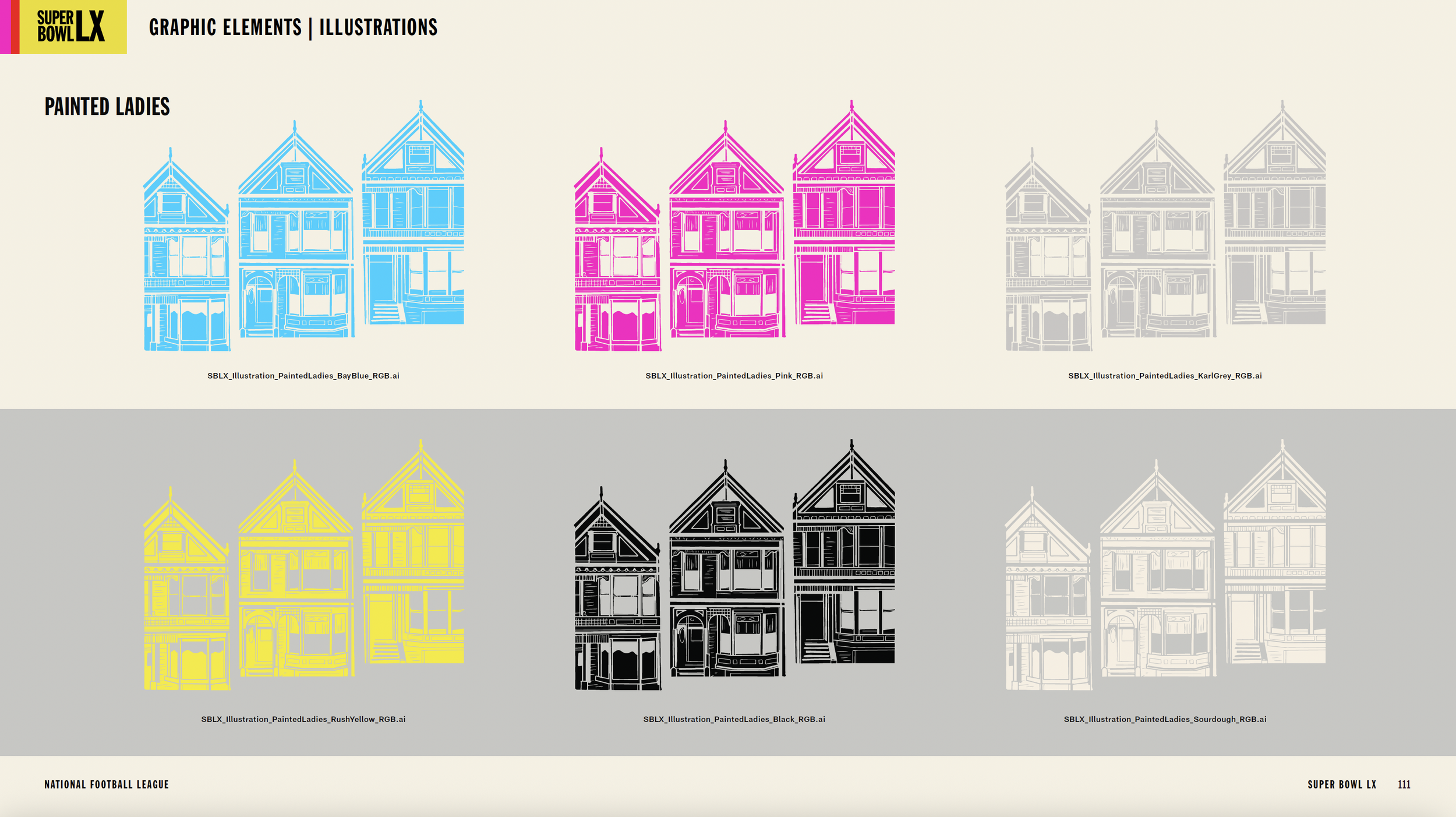Click the BayBlue_RGB.ai filename caption
The width and height of the screenshot is (1456, 817).
303,376
